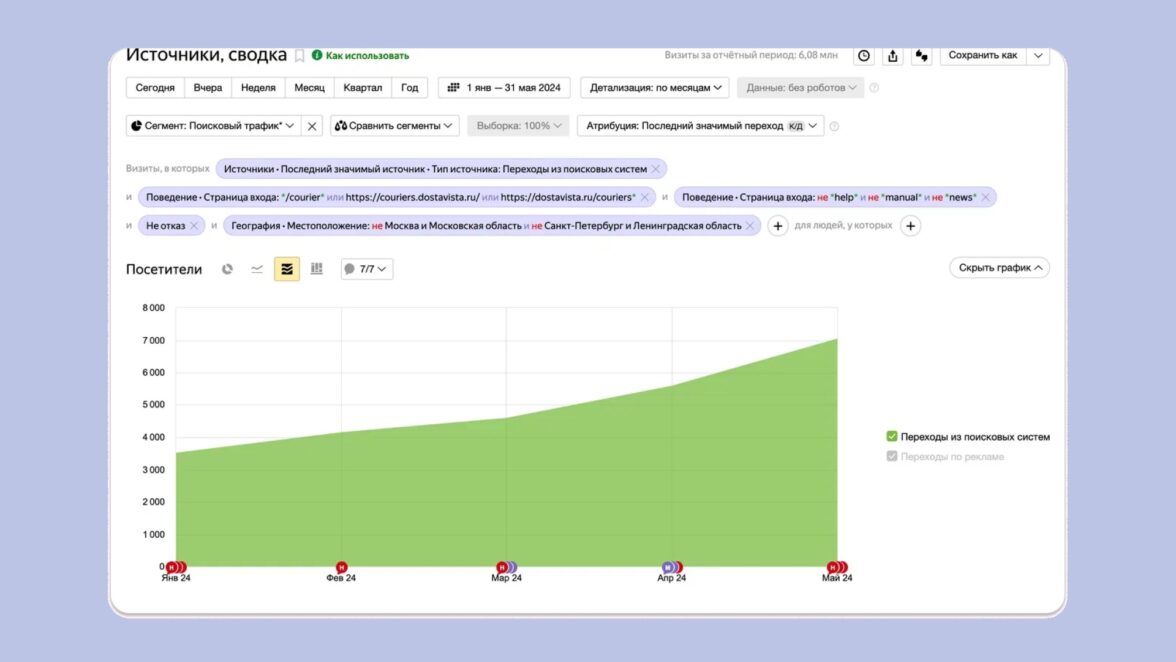Click the 'Как использовать' link
The height and width of the screenshot is (662, 1176).
coord(366,56)
